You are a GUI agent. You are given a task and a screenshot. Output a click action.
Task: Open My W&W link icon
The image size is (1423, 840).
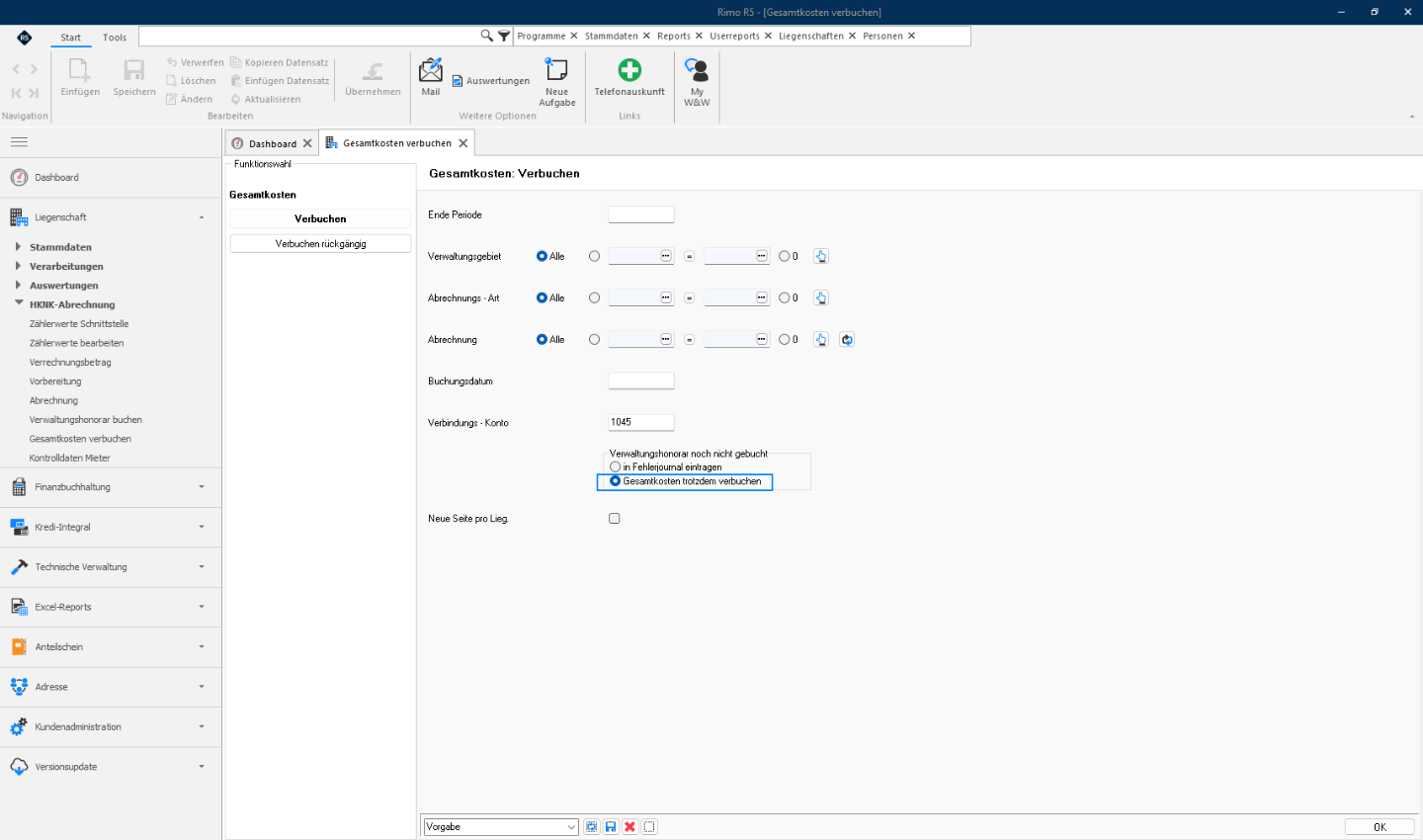coord(697,82)
